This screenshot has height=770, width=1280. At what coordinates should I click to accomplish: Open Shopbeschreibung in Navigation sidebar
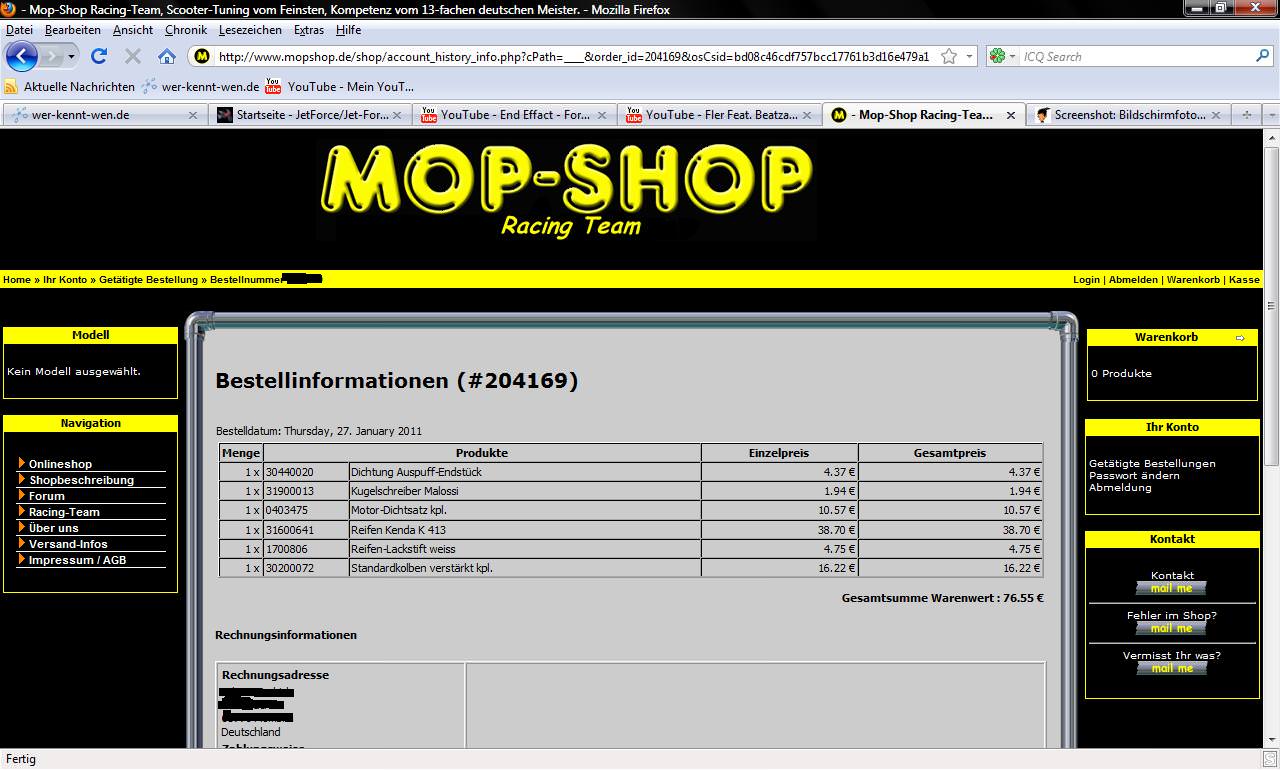tap(81, 480)
